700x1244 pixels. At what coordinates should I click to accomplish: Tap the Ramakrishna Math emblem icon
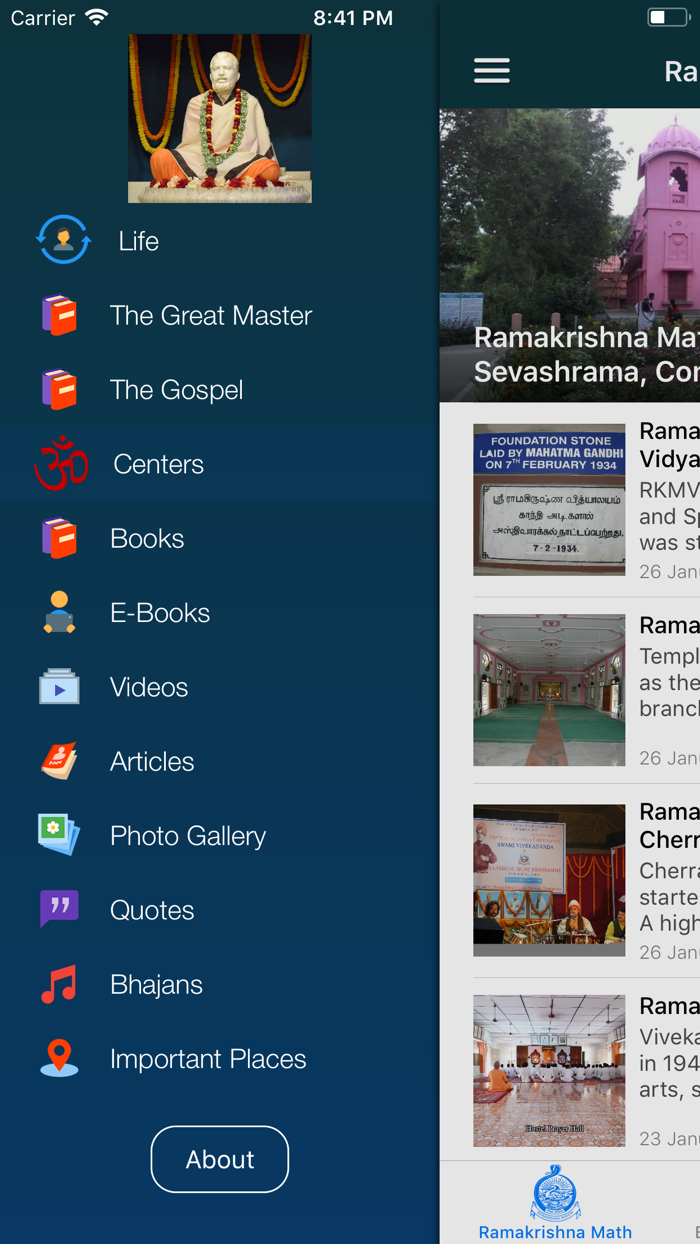click(555, 1193)
